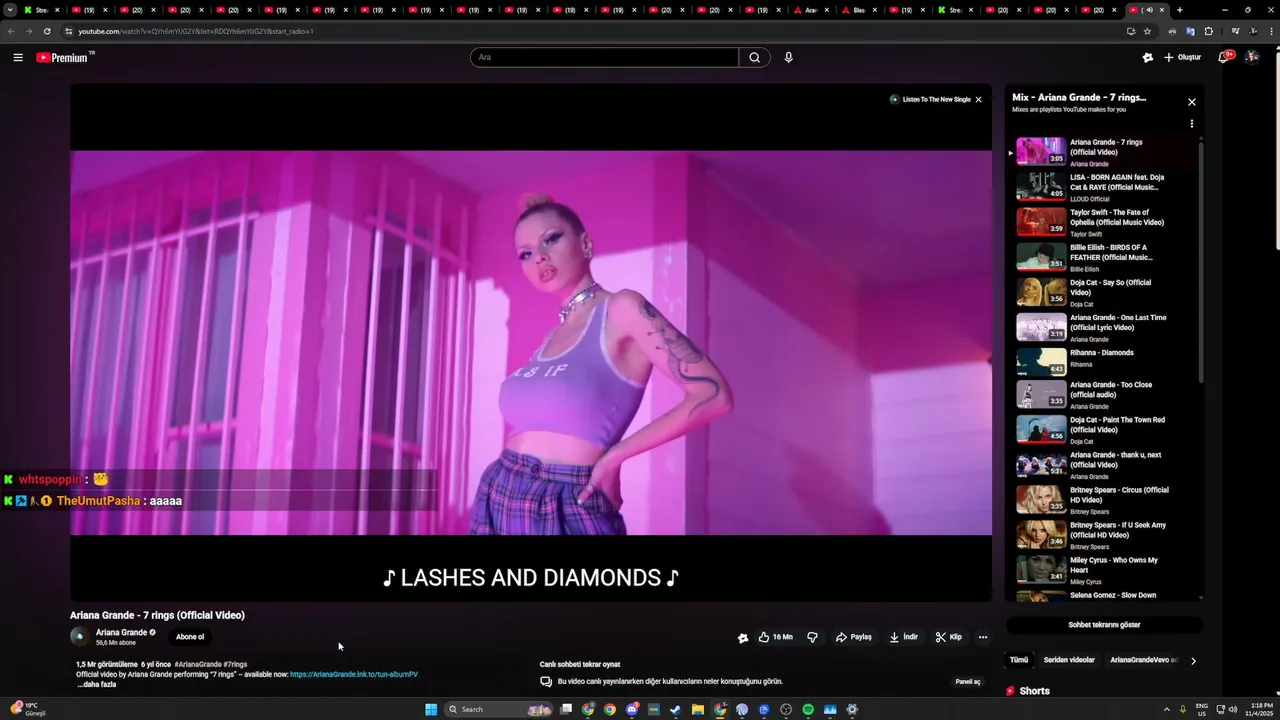The image size is (1280, 720).
Task: Like the video (16 Mn)
Action: [775, 637]
